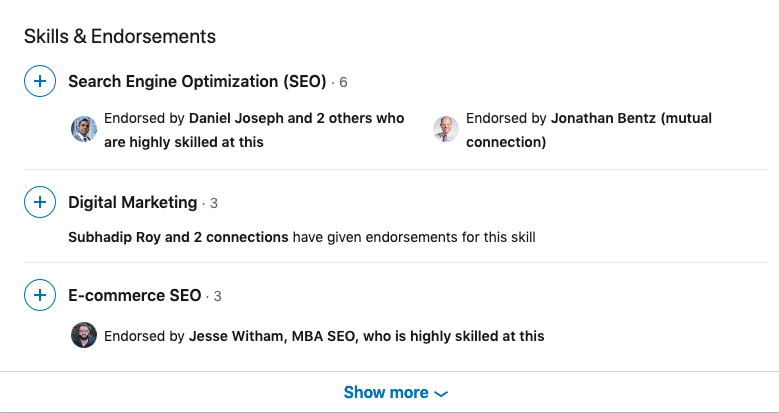Screen dimensions: 779x413
Task: Click the plus icon beside Digital Marketing
Action: (39, 203)
